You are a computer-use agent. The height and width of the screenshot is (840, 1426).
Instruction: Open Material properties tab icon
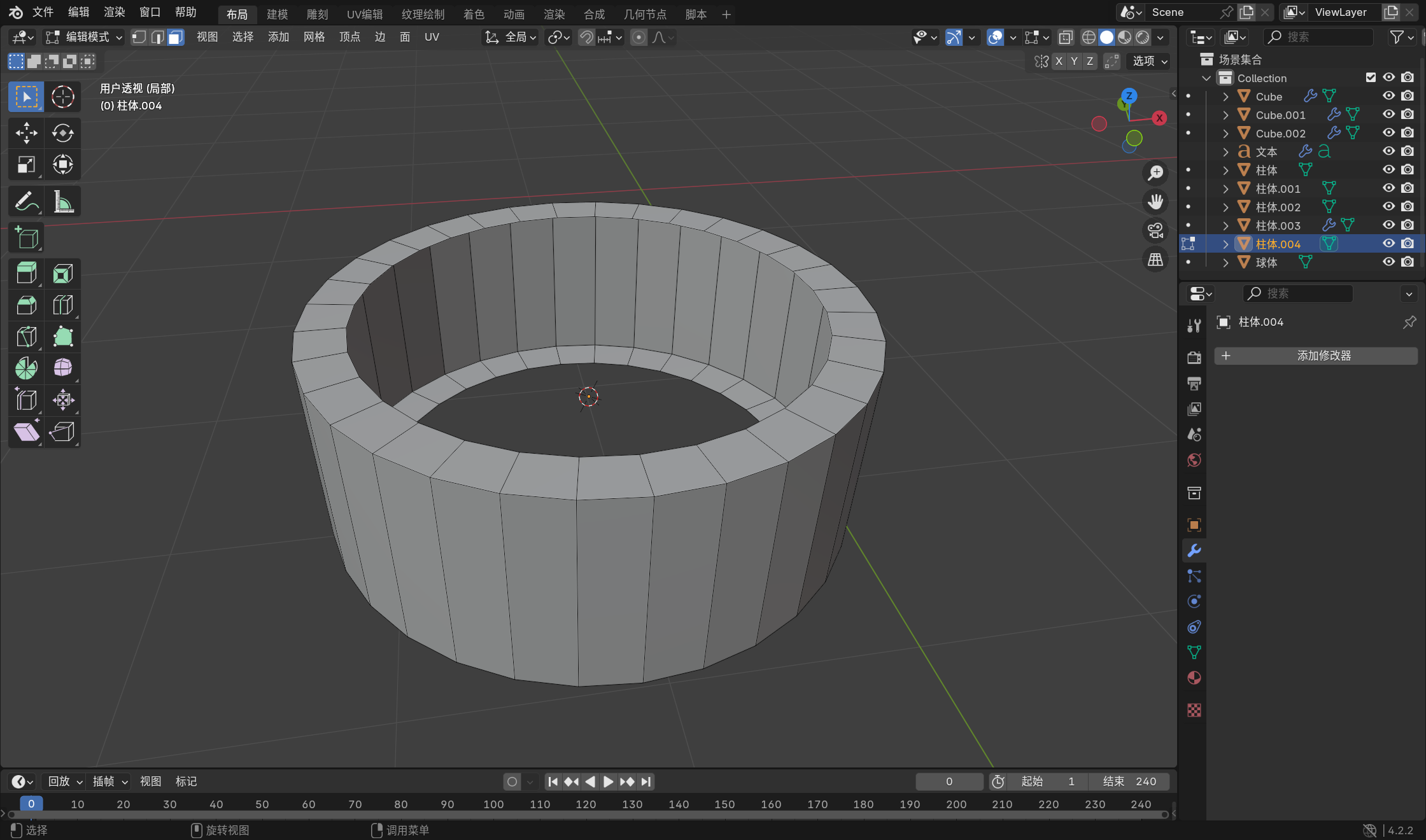(1194, 678)
